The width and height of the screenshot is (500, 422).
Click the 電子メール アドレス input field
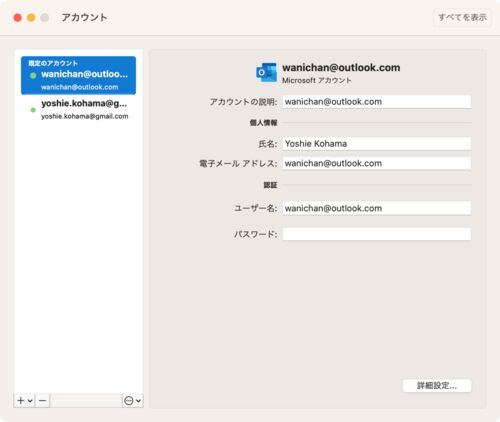pyautogui.click(x=377, y=163)
